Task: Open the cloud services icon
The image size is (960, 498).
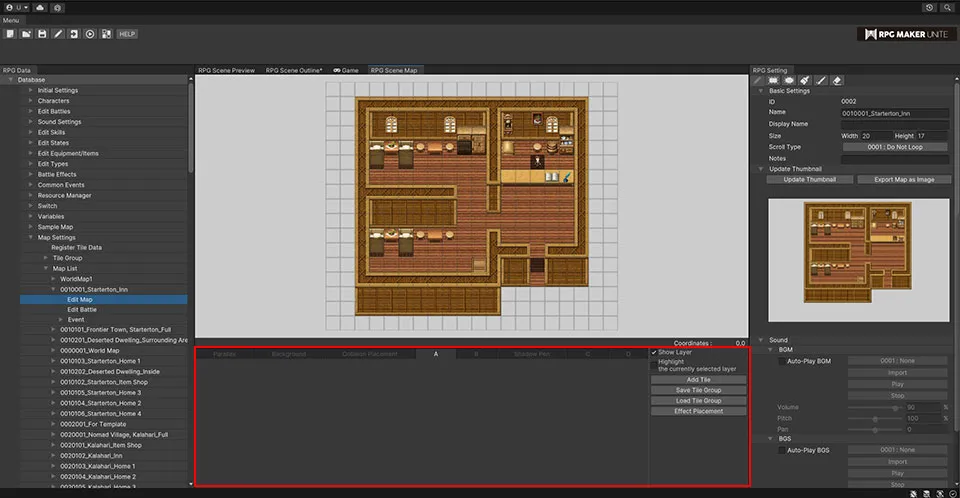Action: 39,7
